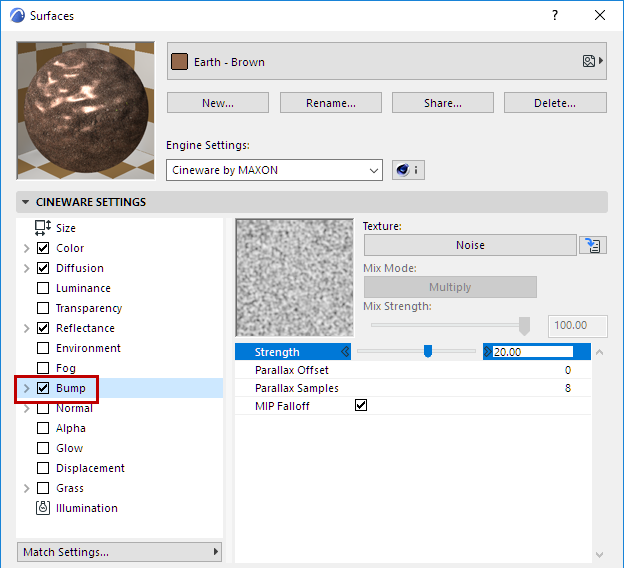624x568 pixels.
Task: Collapse the Cineware Settings panel
Action: [25, 202]
